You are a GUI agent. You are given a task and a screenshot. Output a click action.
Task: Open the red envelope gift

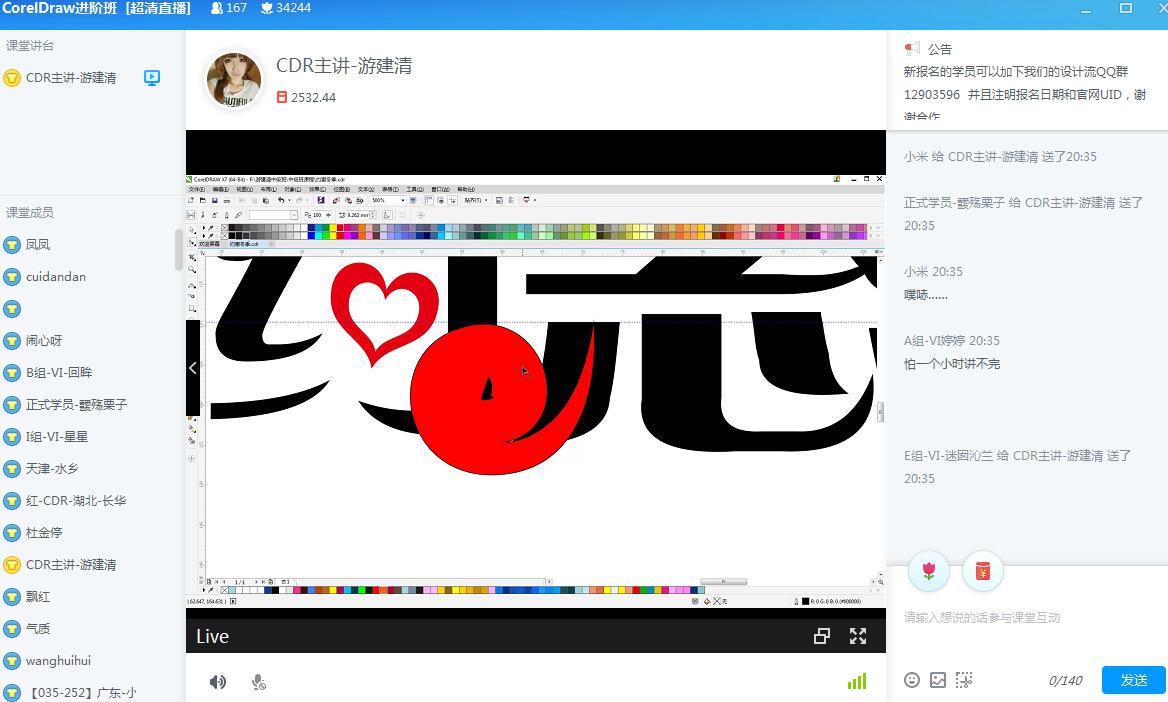[x=982, y=571]
